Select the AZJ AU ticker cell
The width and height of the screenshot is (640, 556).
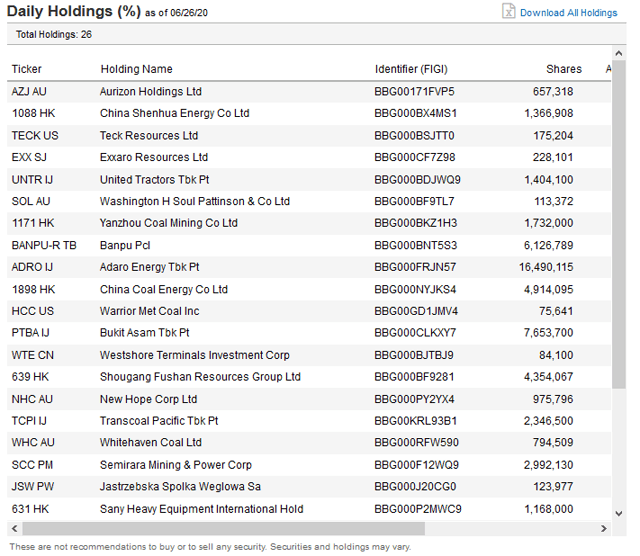(29, 91)
